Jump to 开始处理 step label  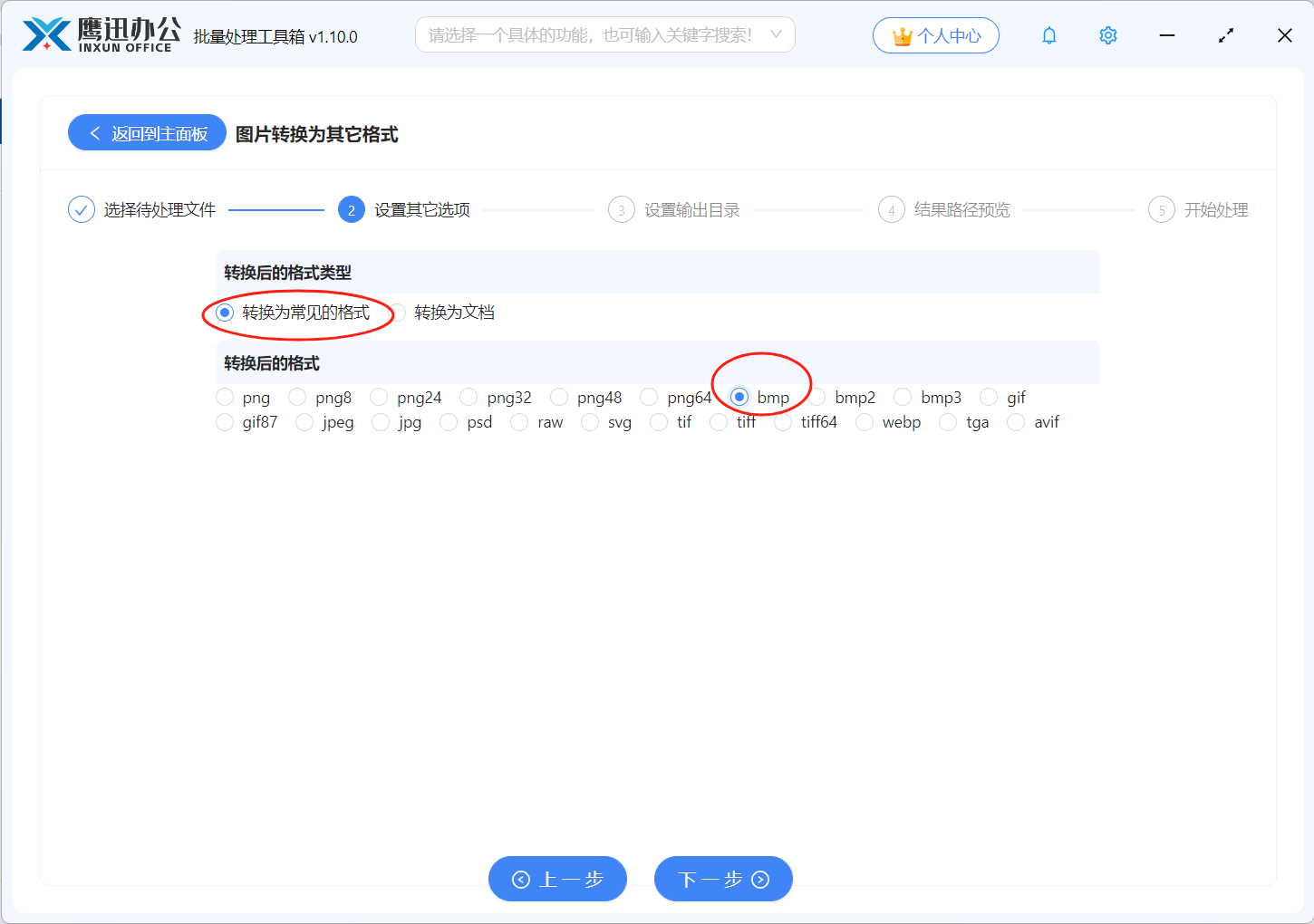pyautogui.click(x=1216, y=210)
